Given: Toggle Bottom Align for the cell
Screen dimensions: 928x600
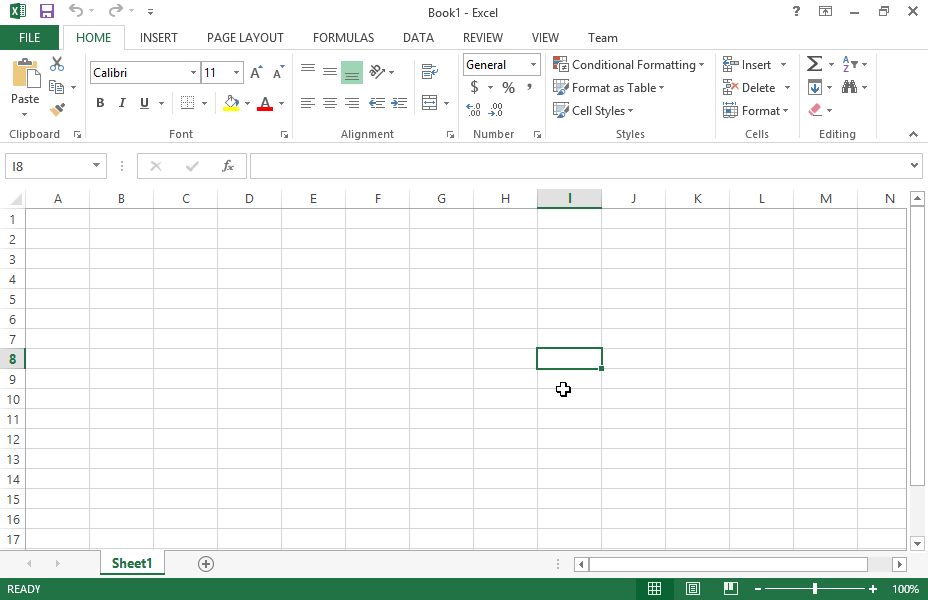Looking at the screenshot, I should coord(351,72).
